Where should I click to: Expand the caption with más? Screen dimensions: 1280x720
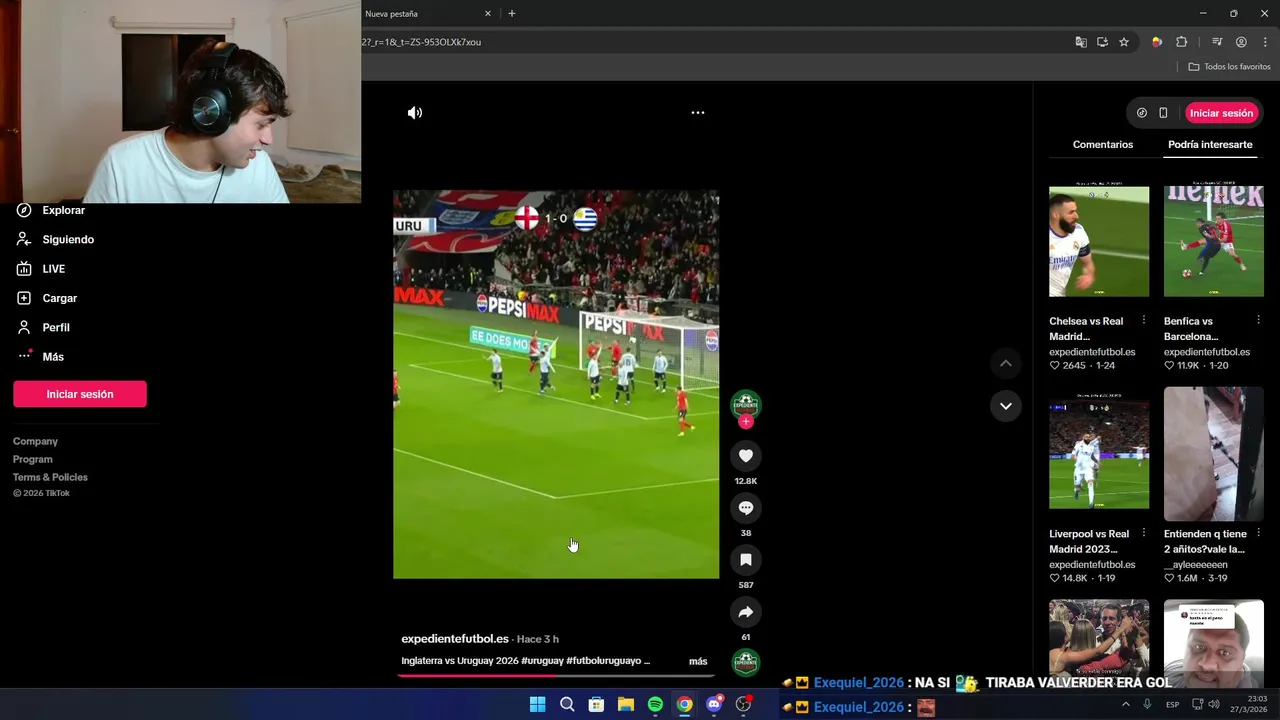[698, 661]
